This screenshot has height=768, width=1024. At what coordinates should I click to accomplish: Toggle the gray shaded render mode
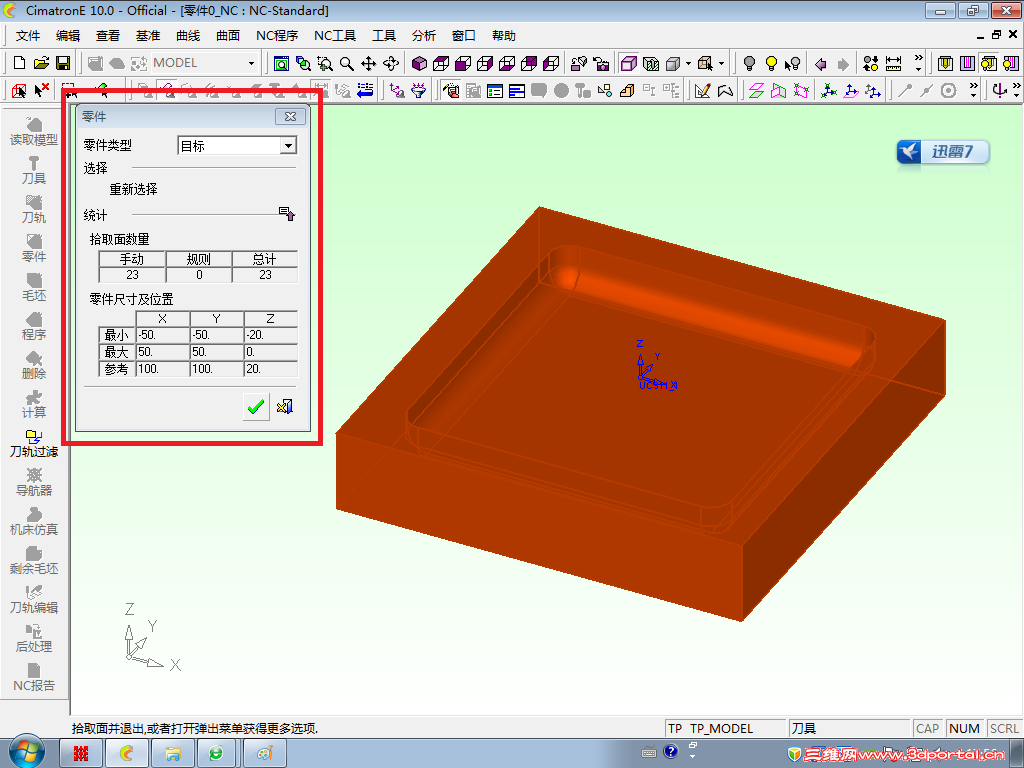coord(673,63)
